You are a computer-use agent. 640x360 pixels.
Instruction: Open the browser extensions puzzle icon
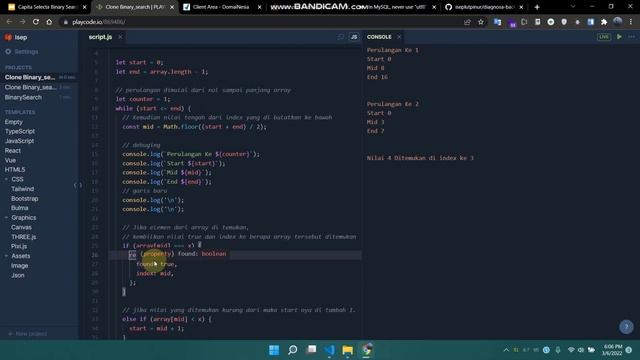(x=604, y=22)
